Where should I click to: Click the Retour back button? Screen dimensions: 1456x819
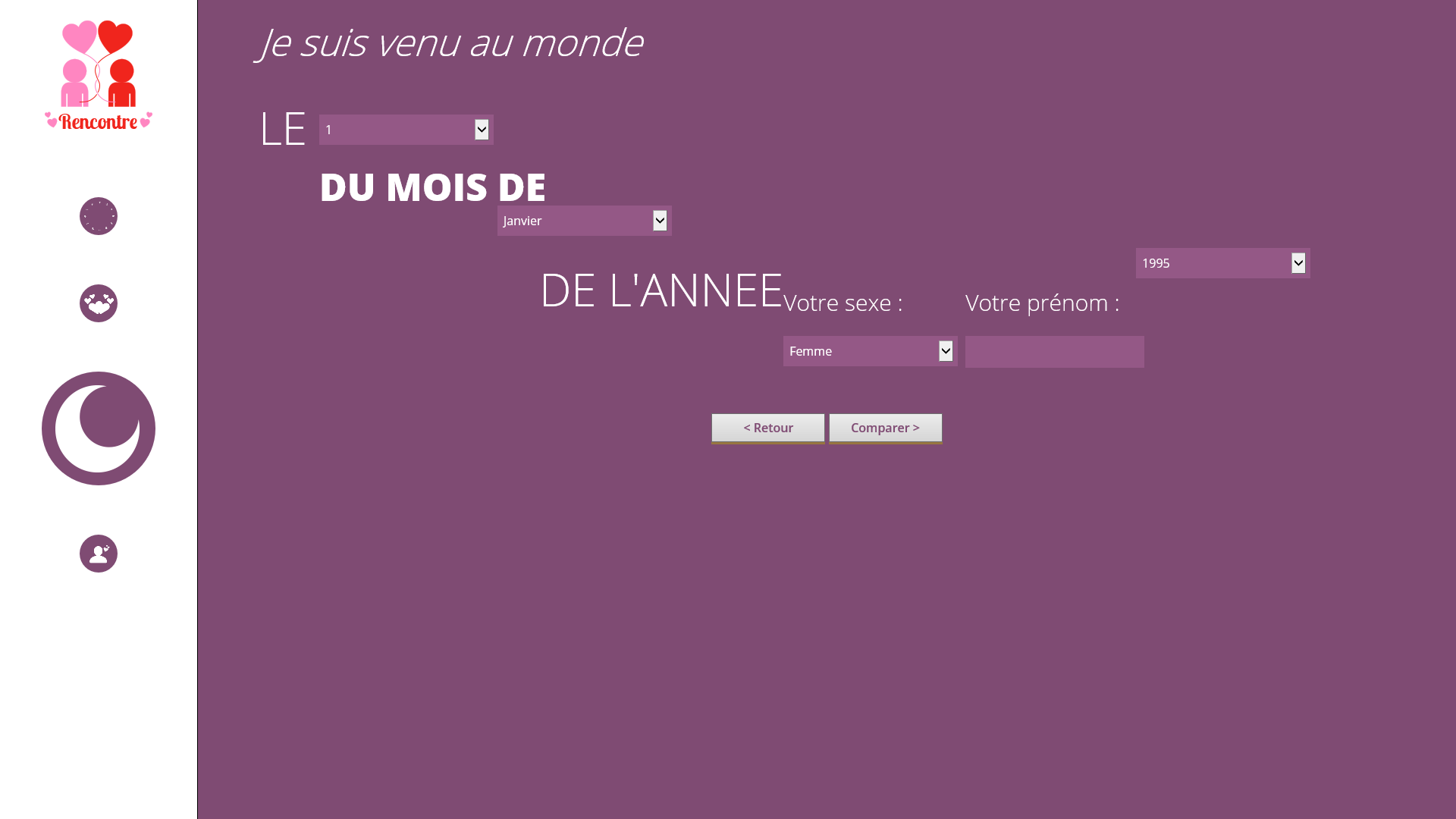click(768, 427)
